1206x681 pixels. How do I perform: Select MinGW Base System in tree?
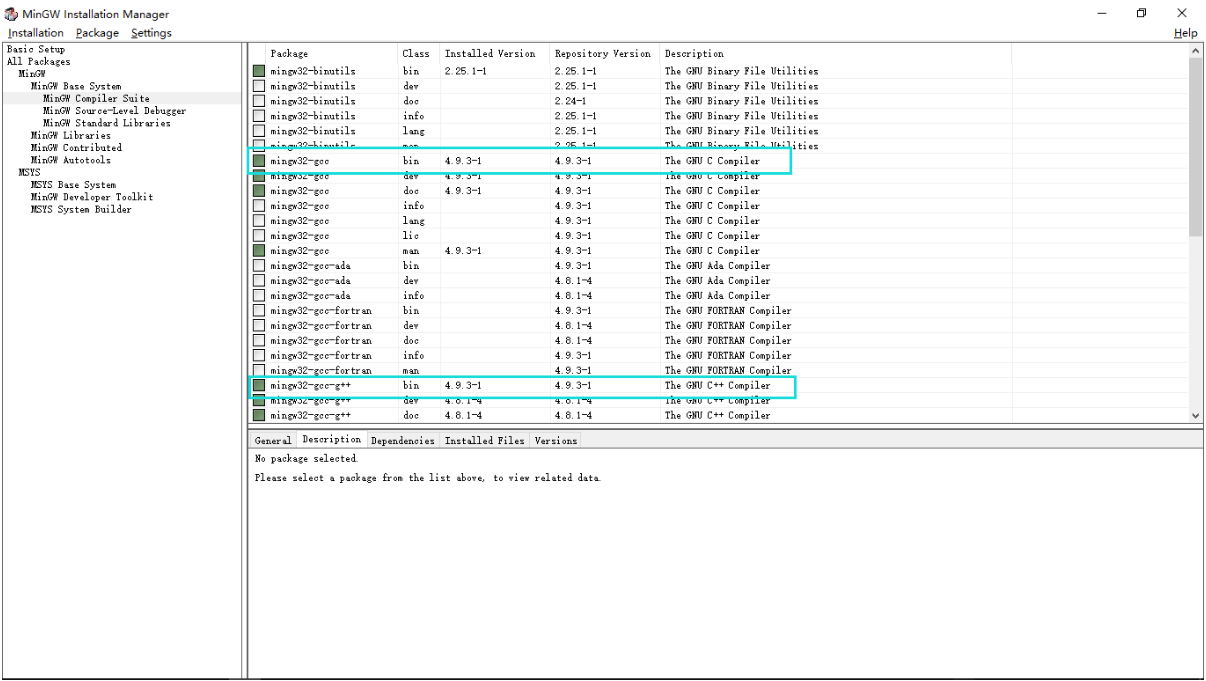point(76,86)
